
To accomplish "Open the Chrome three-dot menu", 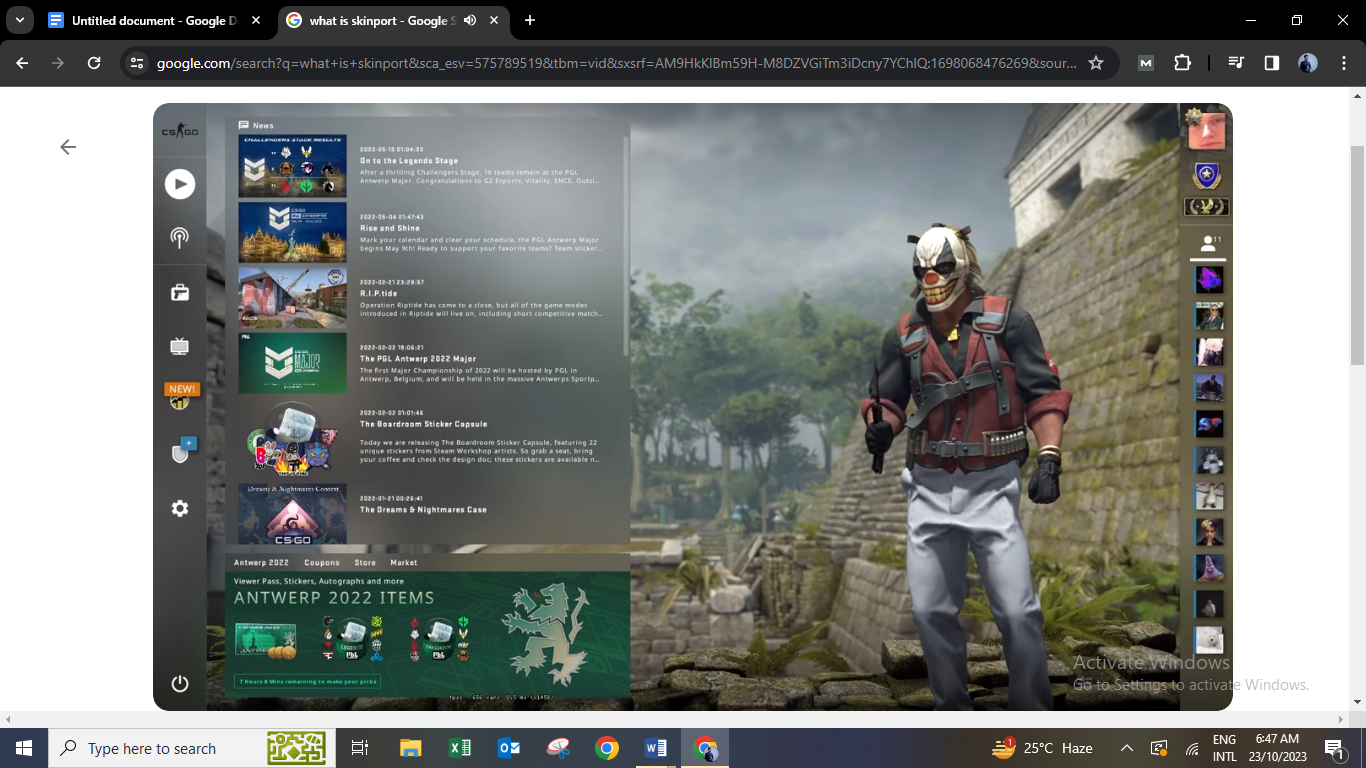I will [x=1342, y=63].
